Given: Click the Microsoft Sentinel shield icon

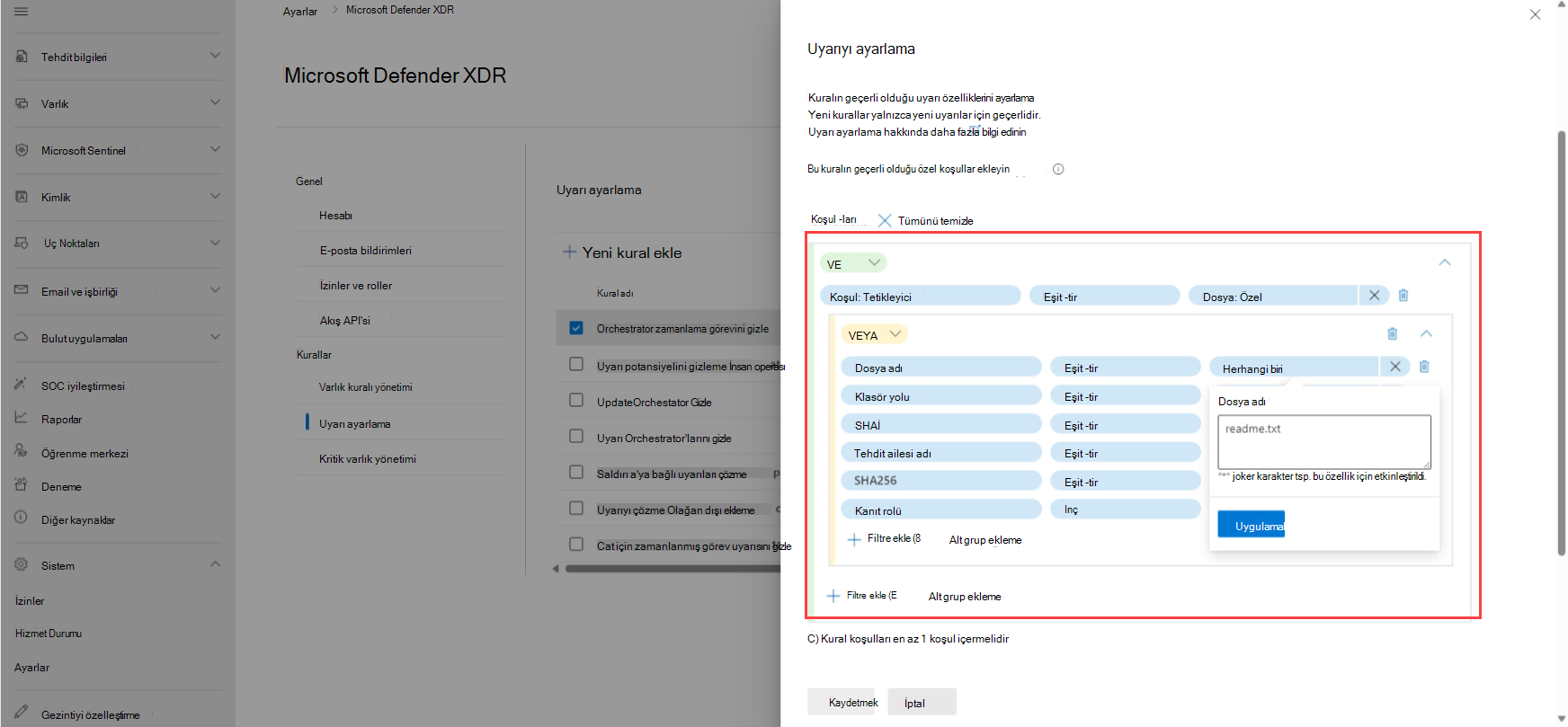Looking at the screenshot, I should pos(22,150).
